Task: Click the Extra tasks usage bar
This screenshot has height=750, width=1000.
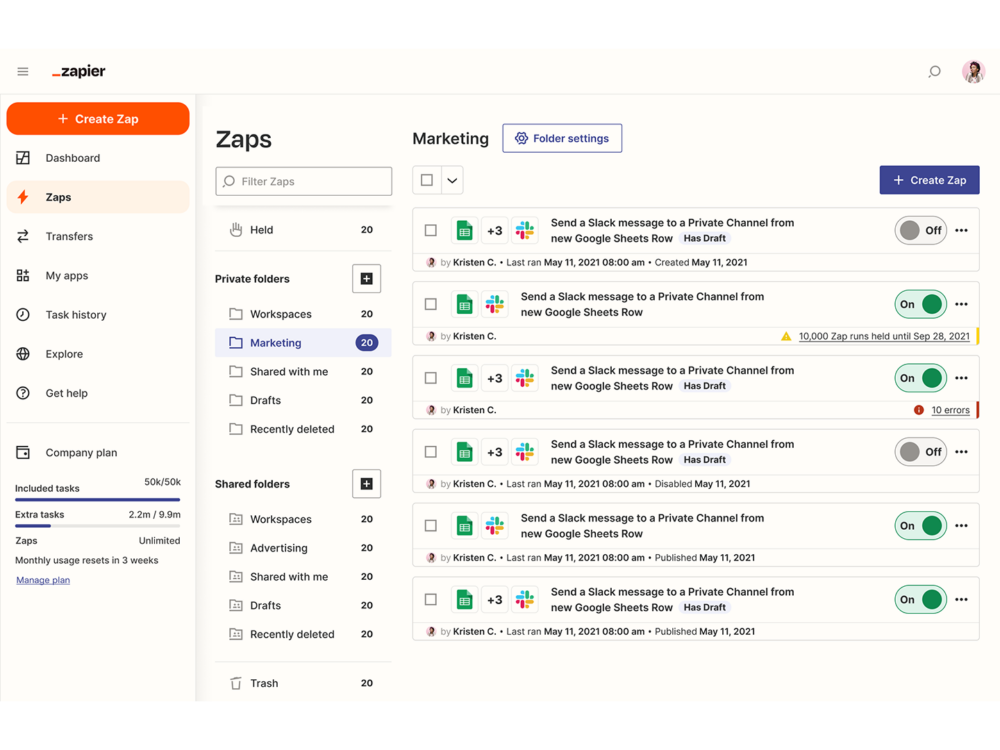Action: click(x=97, y=525)
